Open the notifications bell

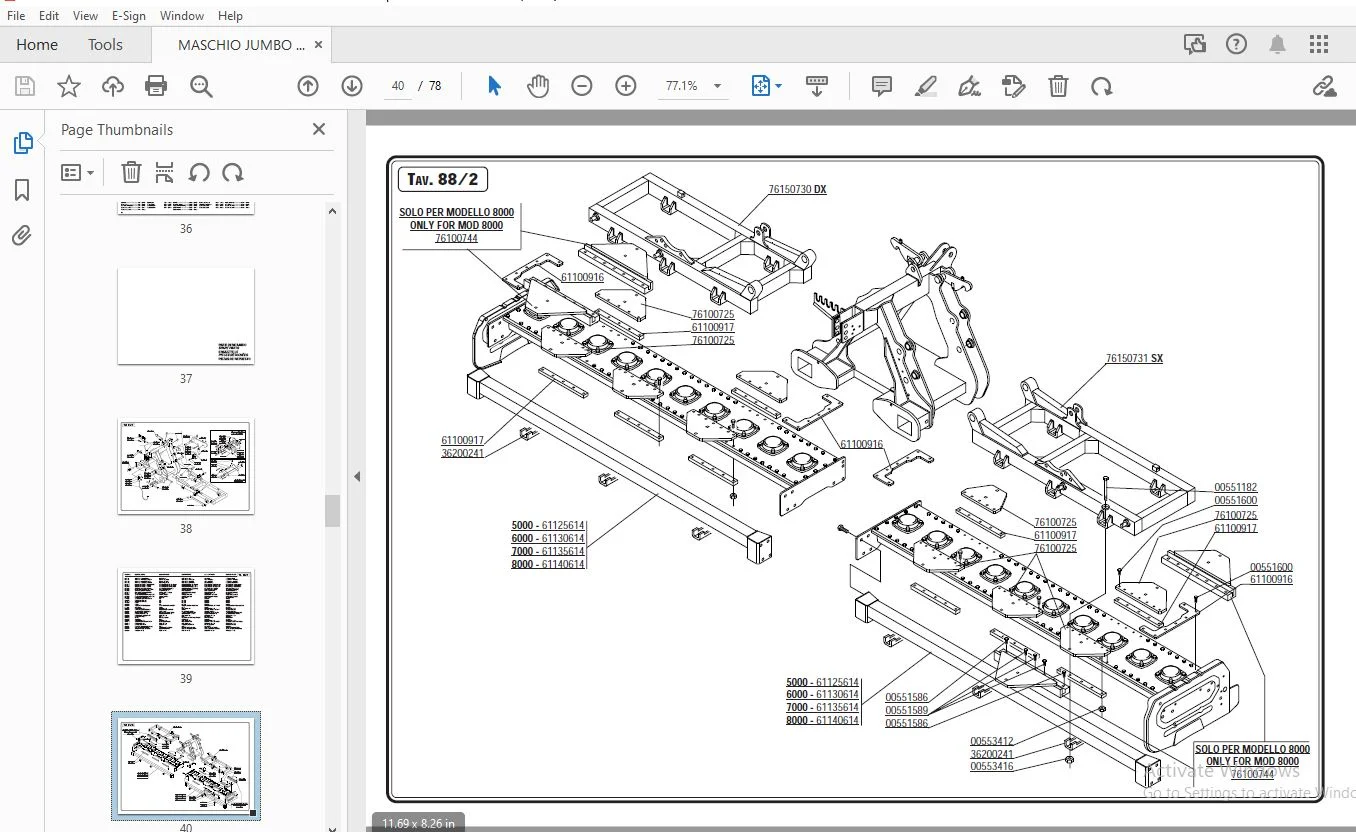(x=1277, y=44)
